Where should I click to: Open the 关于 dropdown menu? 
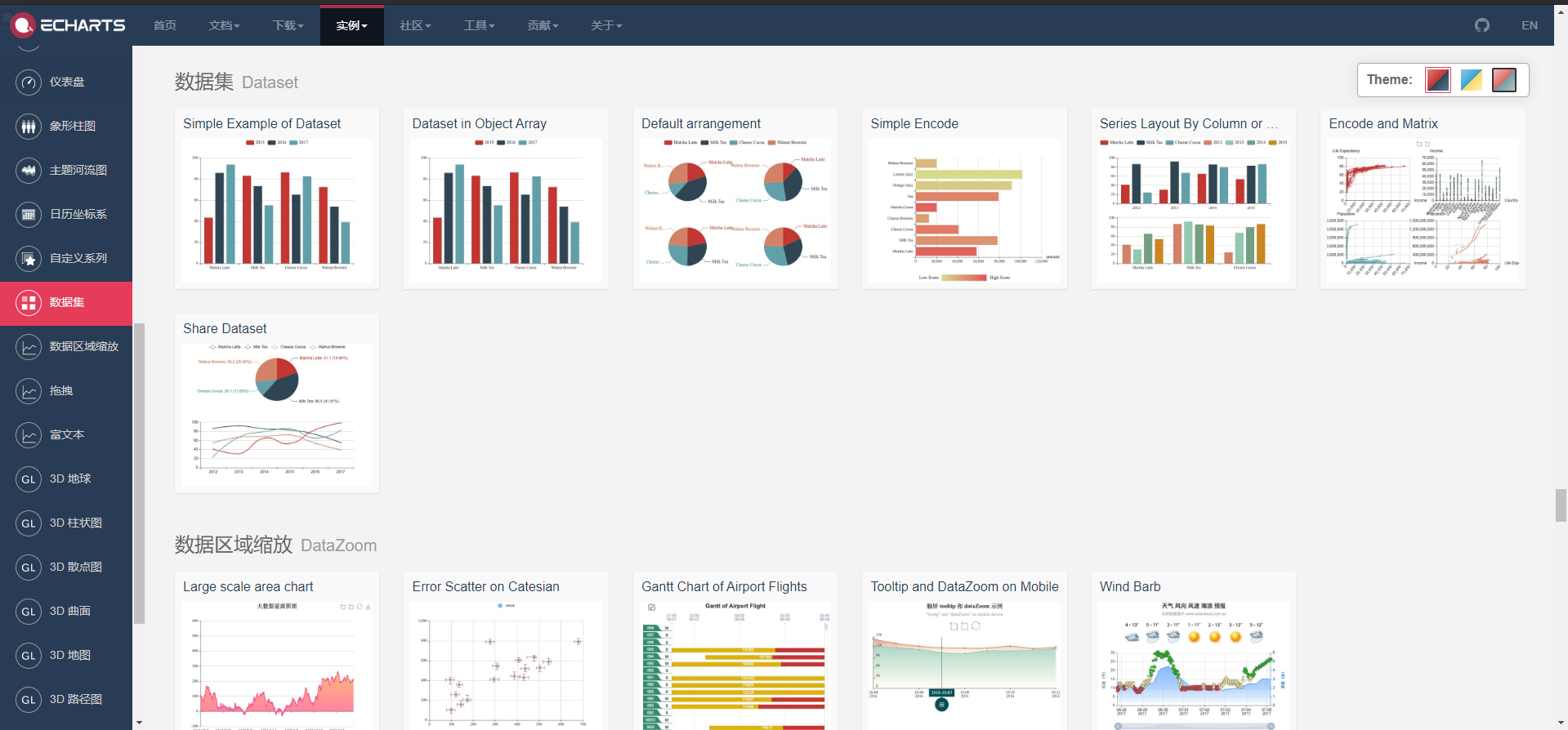click(606, 25)
